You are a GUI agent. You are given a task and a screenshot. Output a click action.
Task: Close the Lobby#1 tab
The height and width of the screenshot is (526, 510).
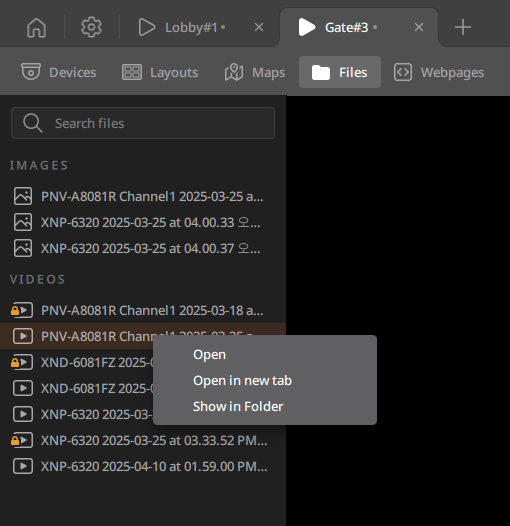pyautogui.click(x=259, y=27)
